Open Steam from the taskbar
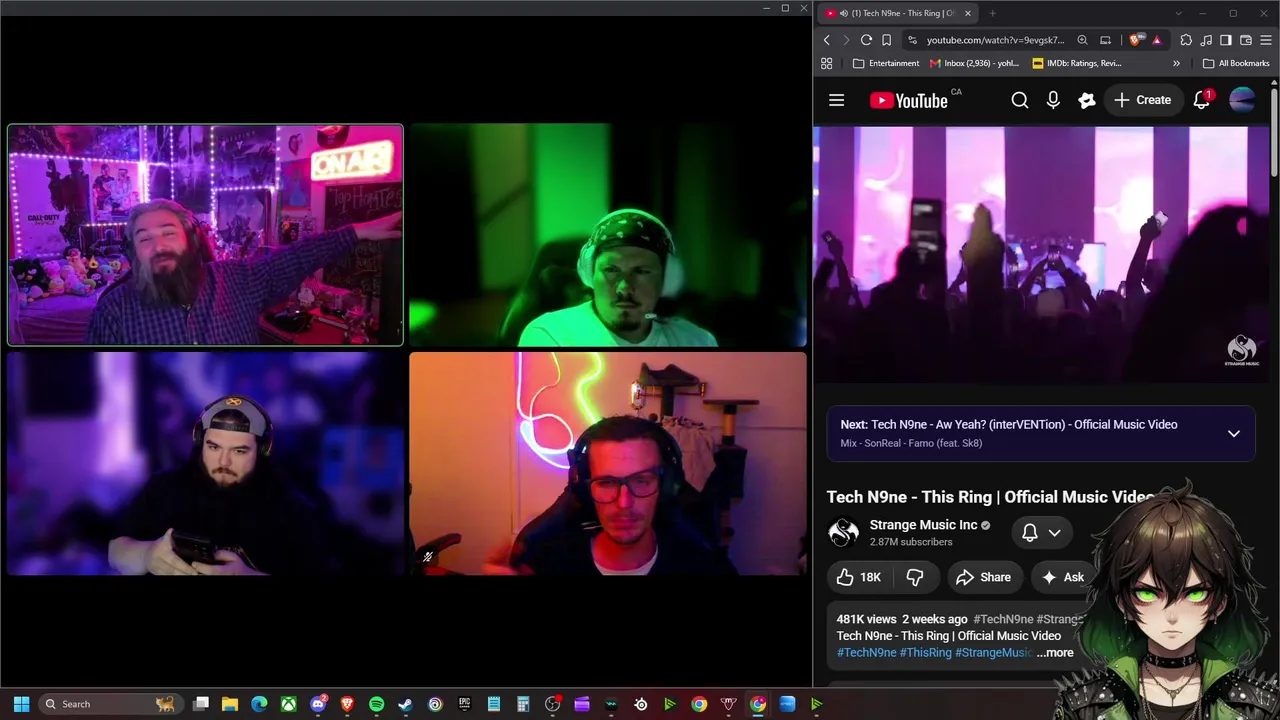The width and height of the screenshot is (1280, 720). (x=406, y=704)
